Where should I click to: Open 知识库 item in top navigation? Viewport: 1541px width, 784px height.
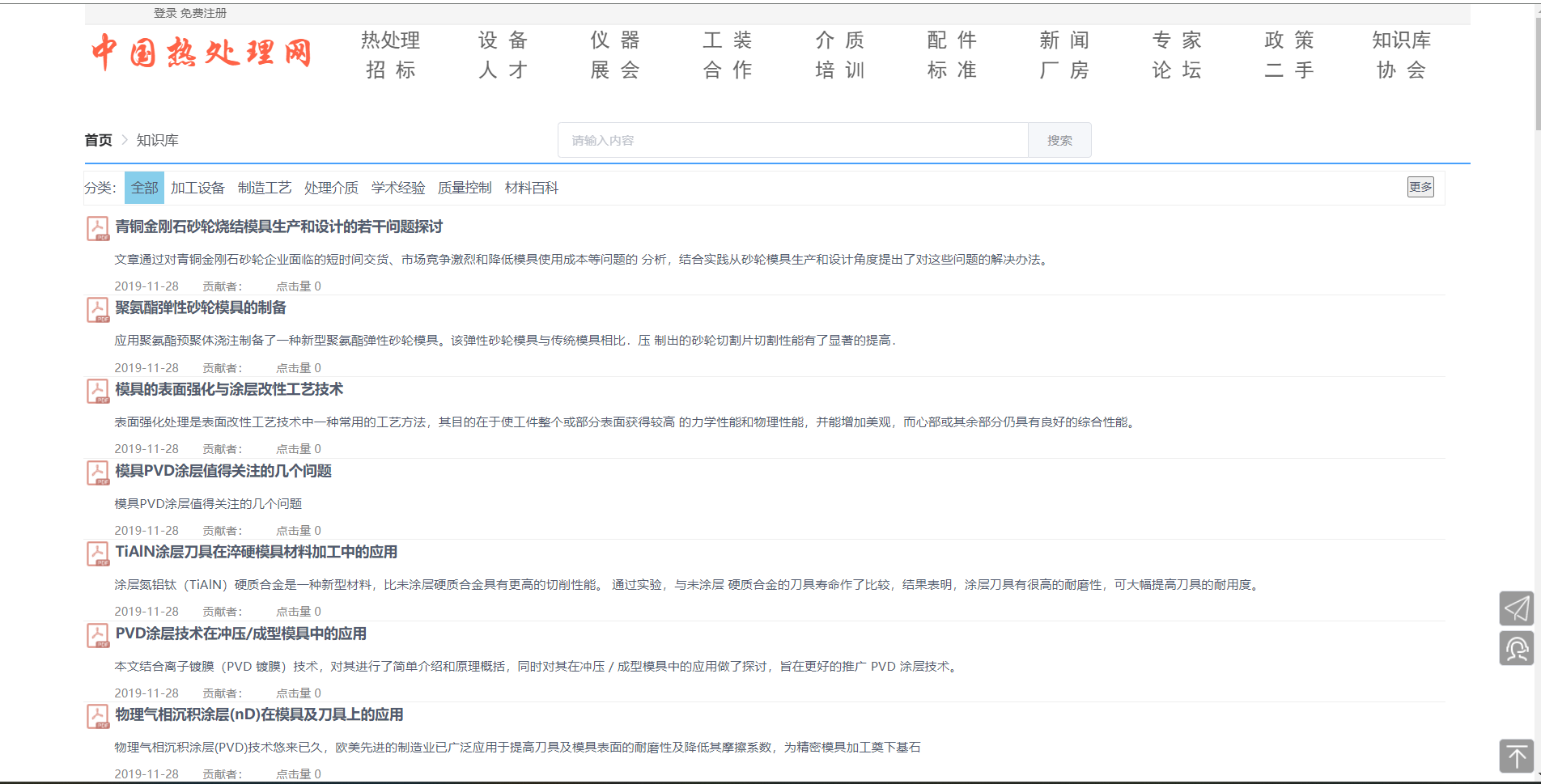(x=1402, y=40)
